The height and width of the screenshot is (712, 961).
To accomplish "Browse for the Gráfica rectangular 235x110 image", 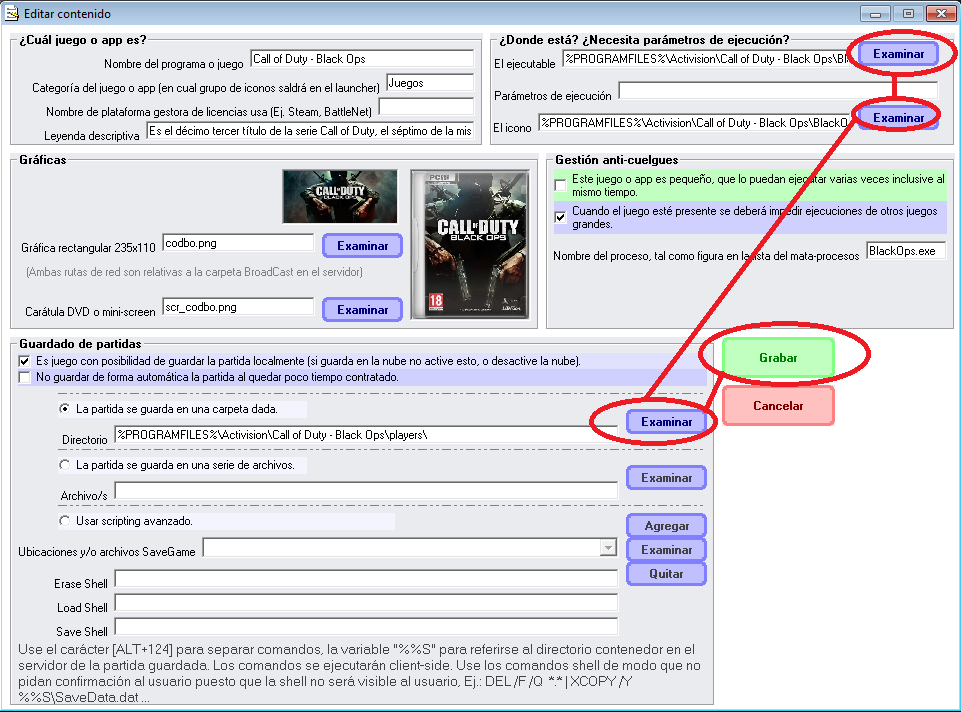I will point(362,246).
